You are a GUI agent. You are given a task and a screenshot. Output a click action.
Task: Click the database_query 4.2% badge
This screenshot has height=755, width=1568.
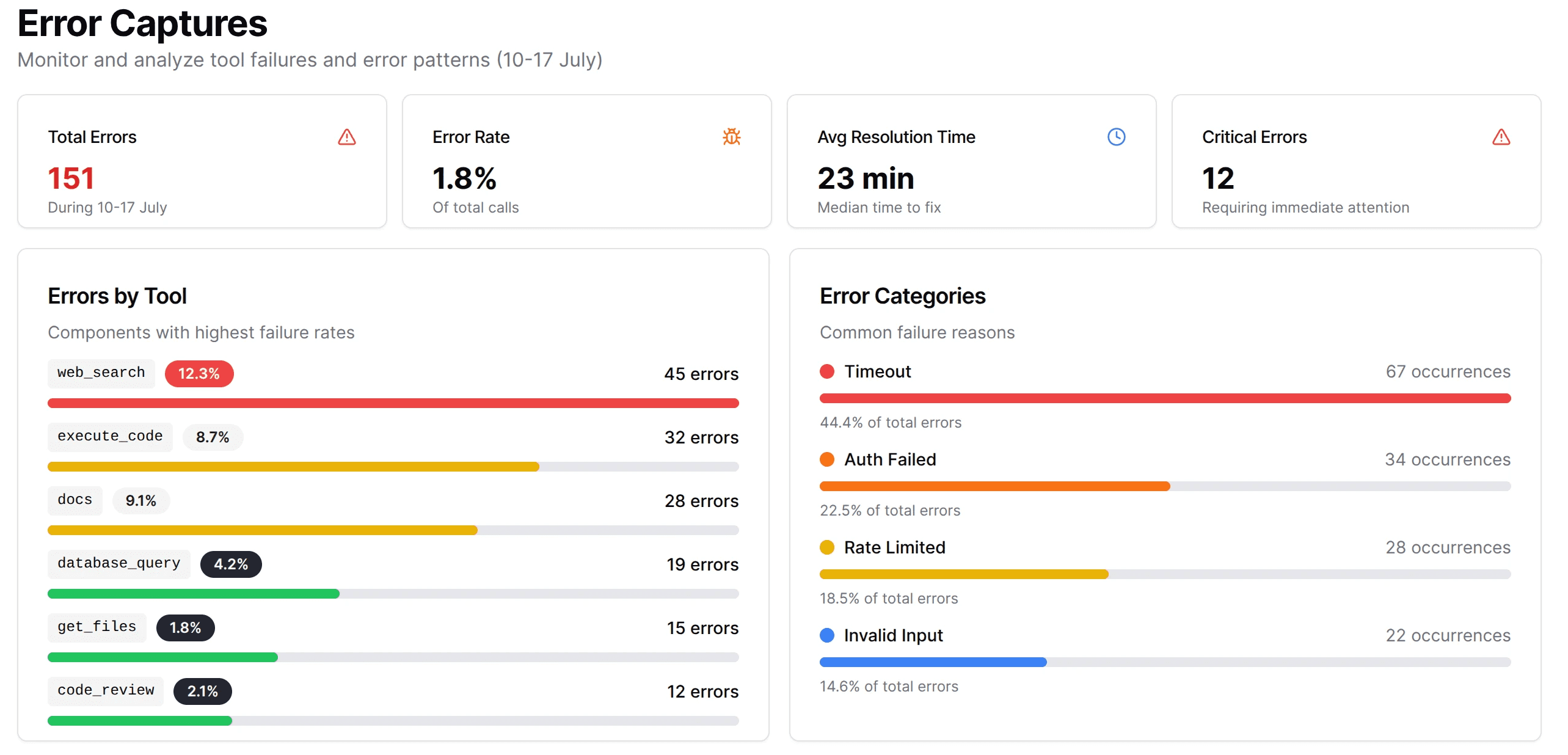[230, 564]
